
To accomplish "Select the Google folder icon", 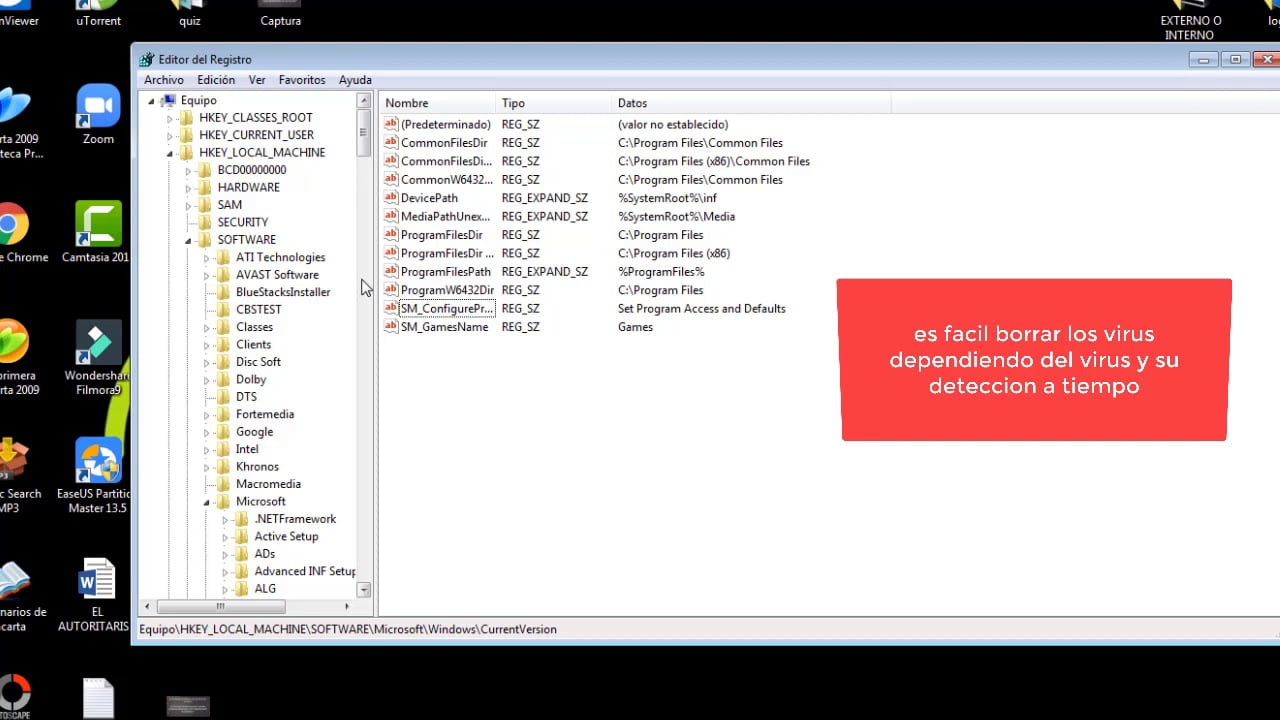I will tap(223, 432).
